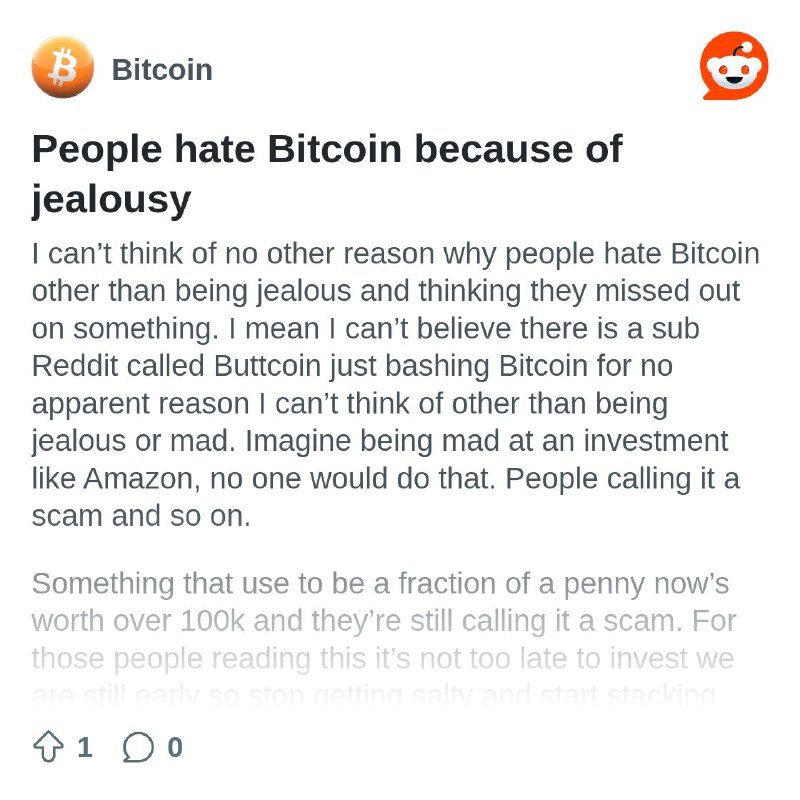Click the faded line starting 'Something that use'
This screenshot has height=800, width=800.
(x=380, y=584)
